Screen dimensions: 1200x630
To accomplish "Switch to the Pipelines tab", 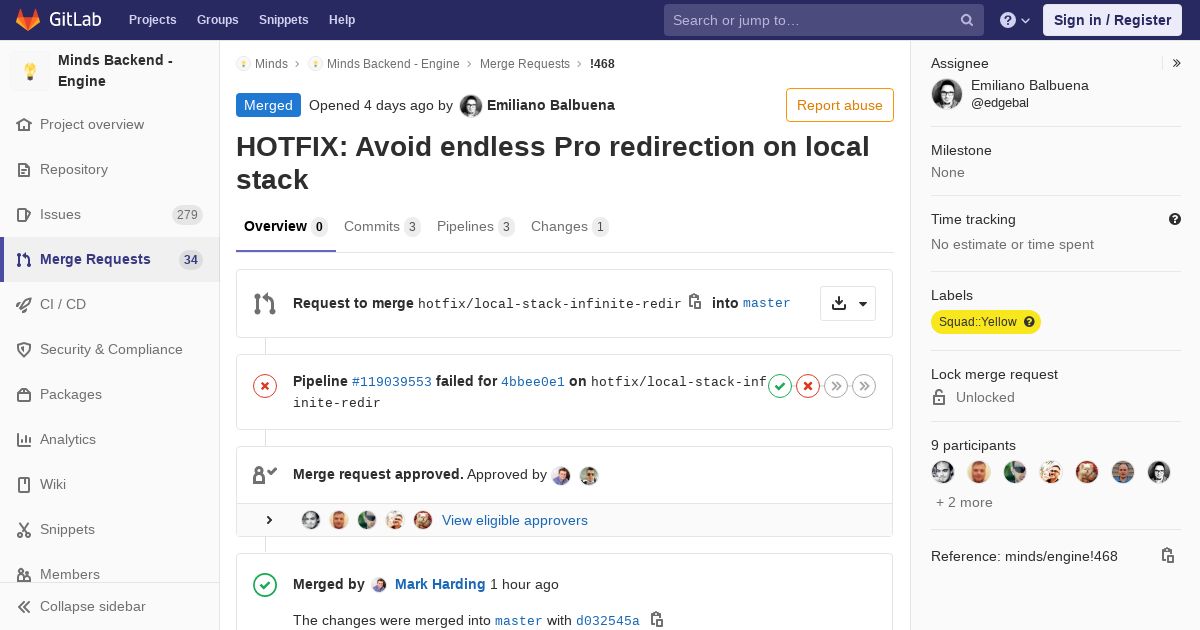I will [476, 227].
